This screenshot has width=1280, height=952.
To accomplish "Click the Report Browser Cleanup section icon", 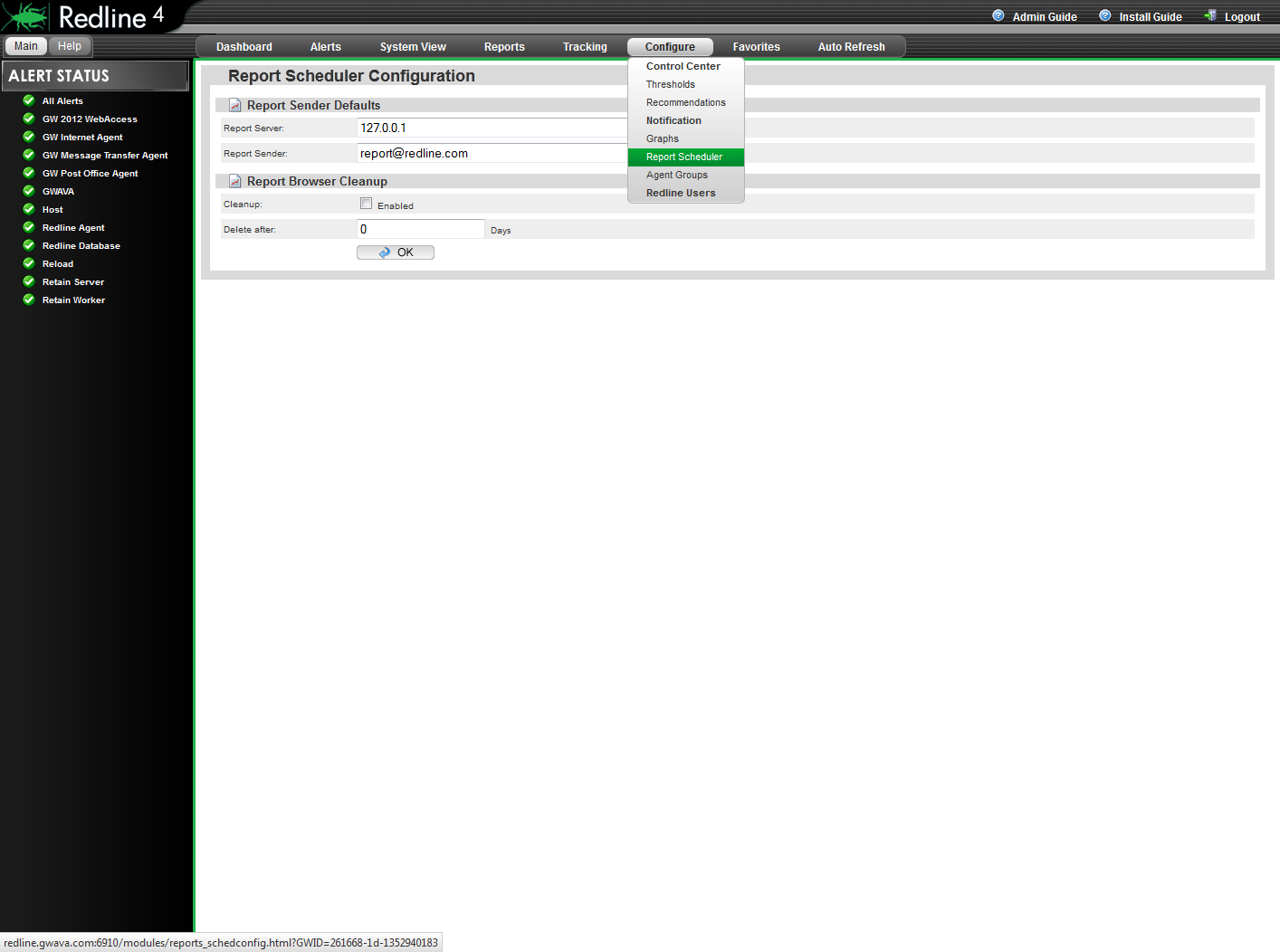I will click(x=235, y=181).
